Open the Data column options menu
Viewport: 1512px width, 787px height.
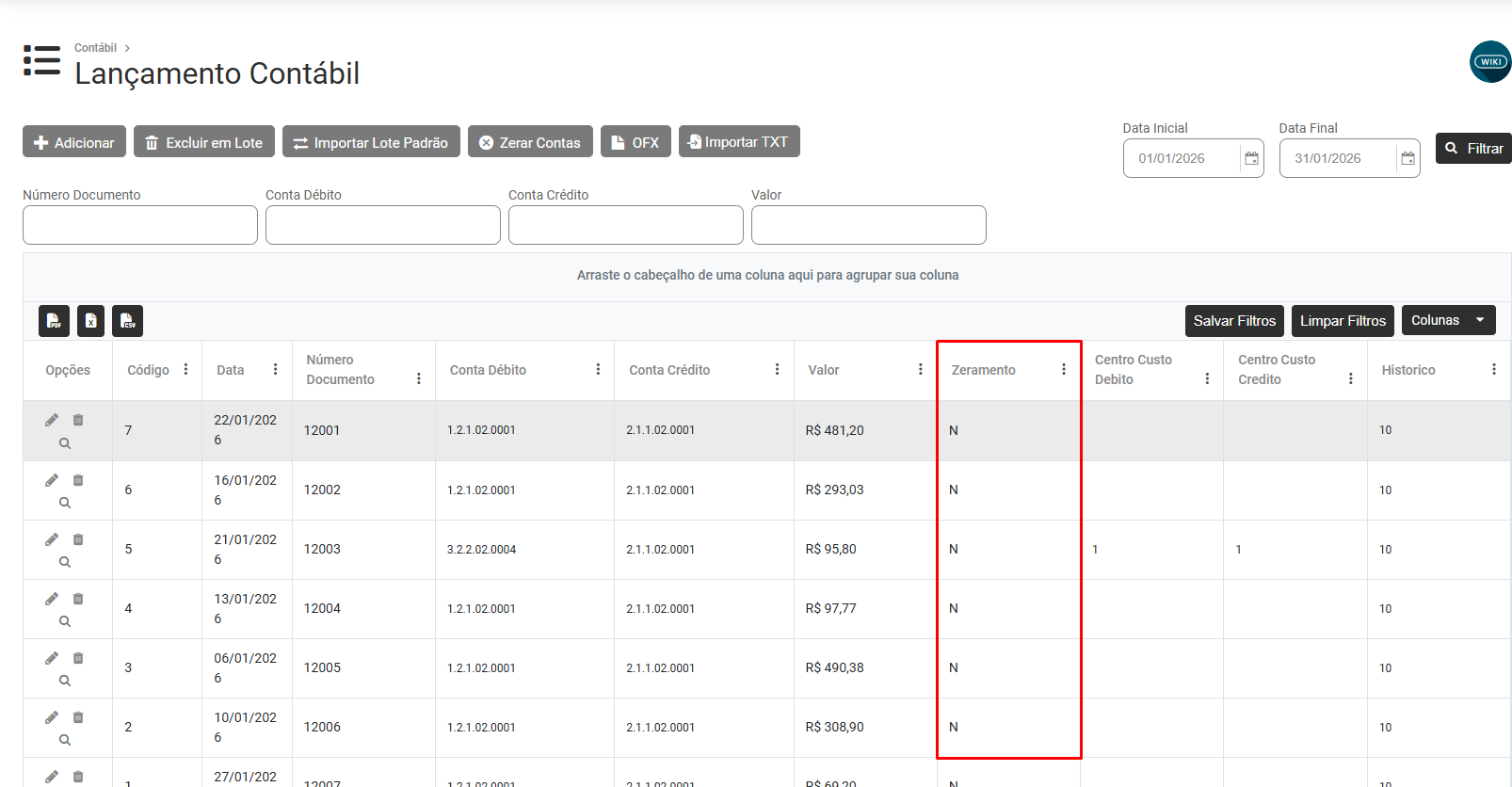tap(275, 369)
